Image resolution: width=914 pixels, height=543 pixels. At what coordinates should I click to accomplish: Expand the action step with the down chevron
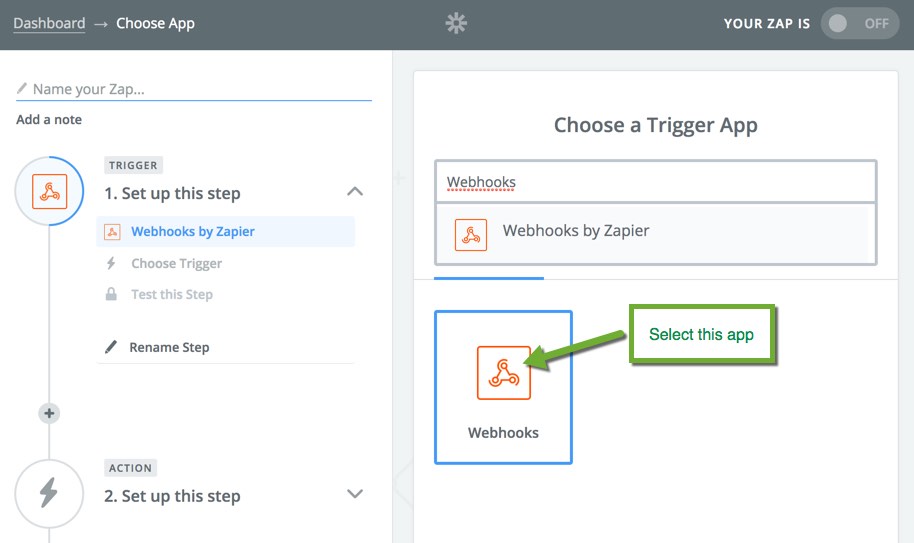tap(355, 494)
